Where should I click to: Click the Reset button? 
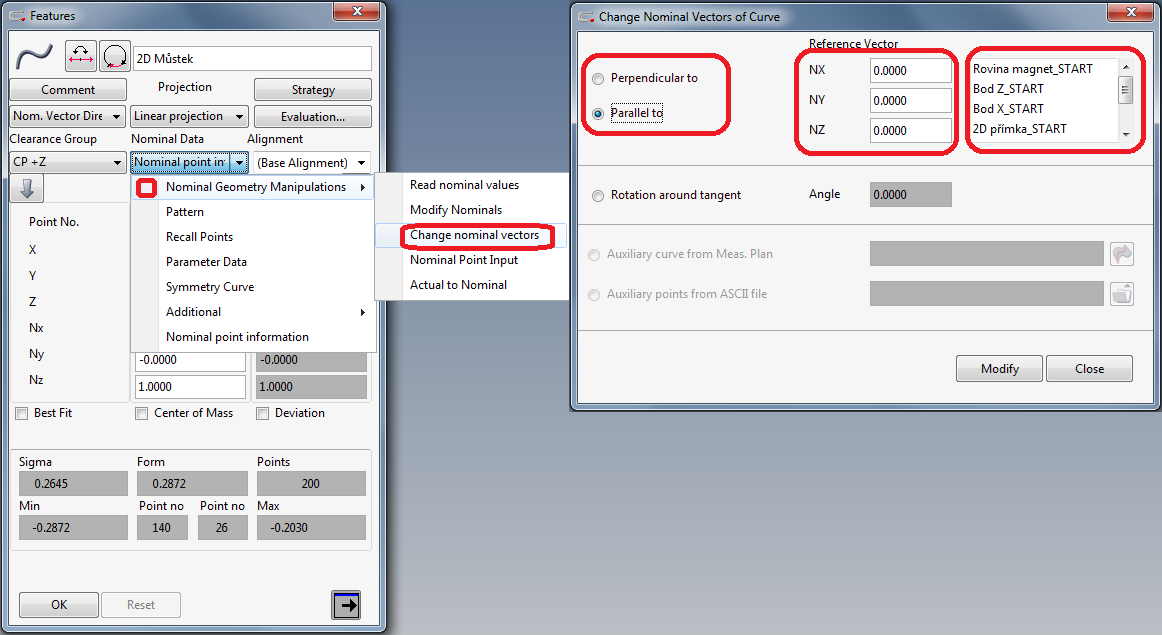click(141, 605)
